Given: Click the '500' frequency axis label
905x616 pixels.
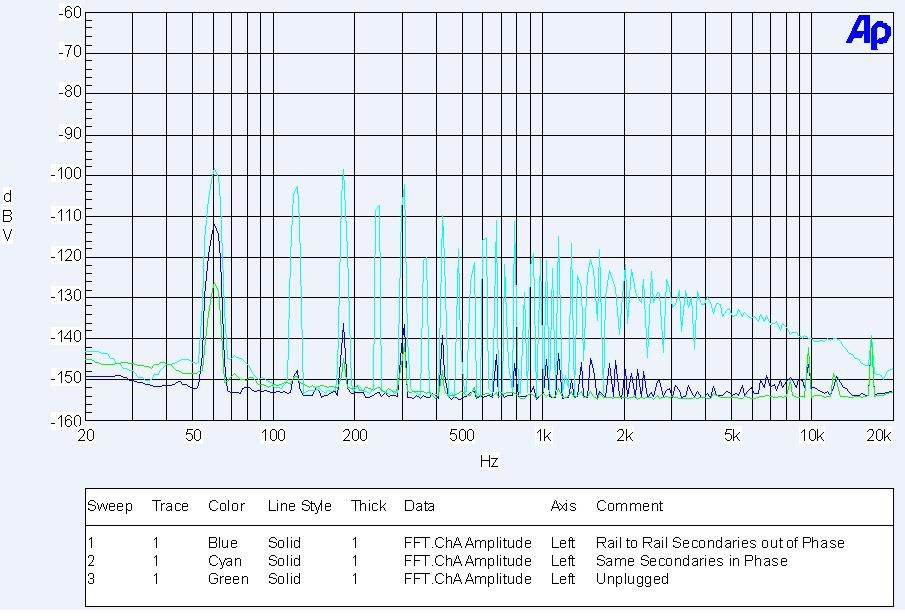Looking at the screenshot, I should pyautogui.click(x=462, y=435).
